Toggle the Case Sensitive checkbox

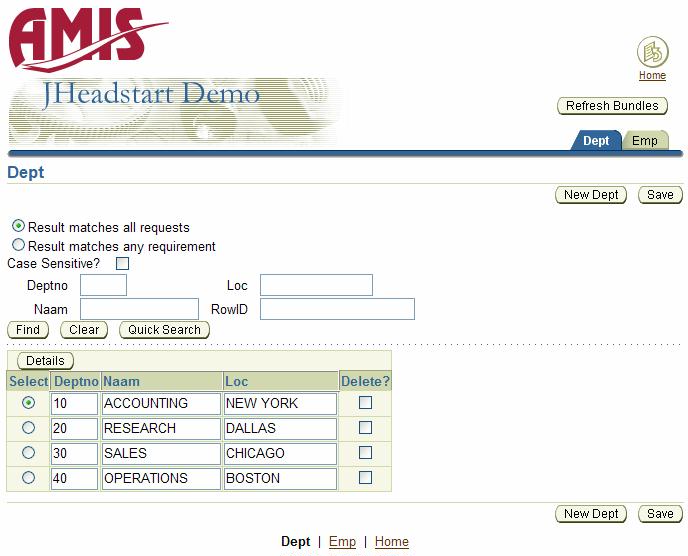[122, 264]
